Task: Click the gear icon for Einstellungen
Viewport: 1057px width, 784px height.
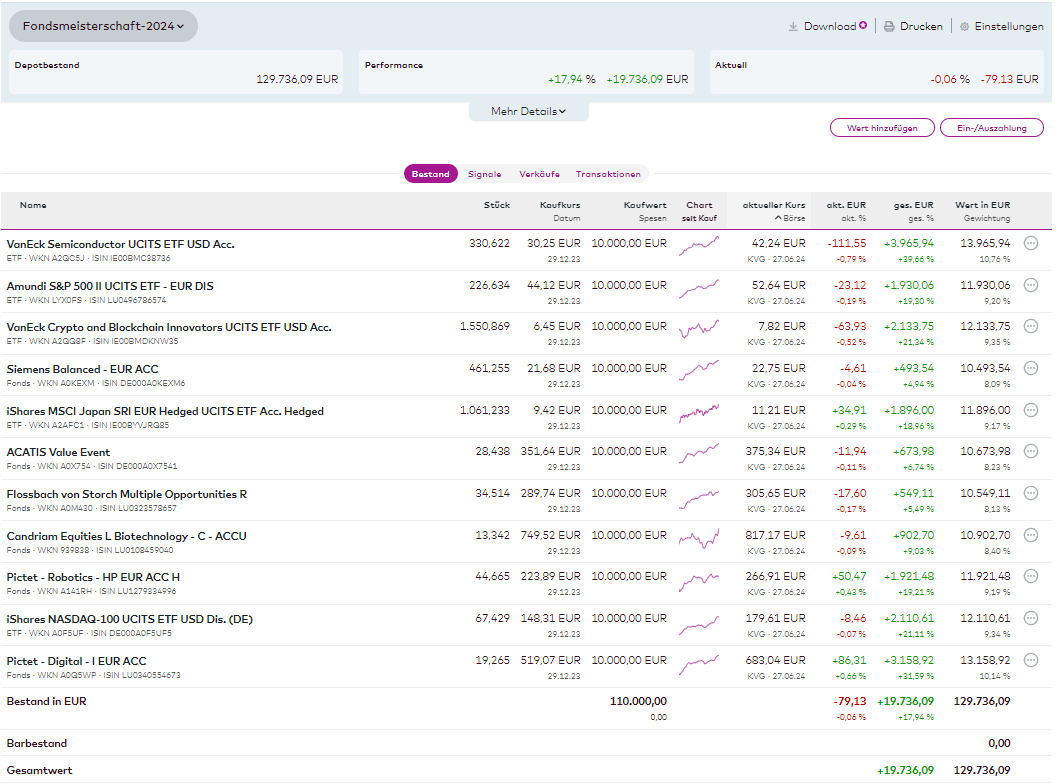Action: click(964, 27)
